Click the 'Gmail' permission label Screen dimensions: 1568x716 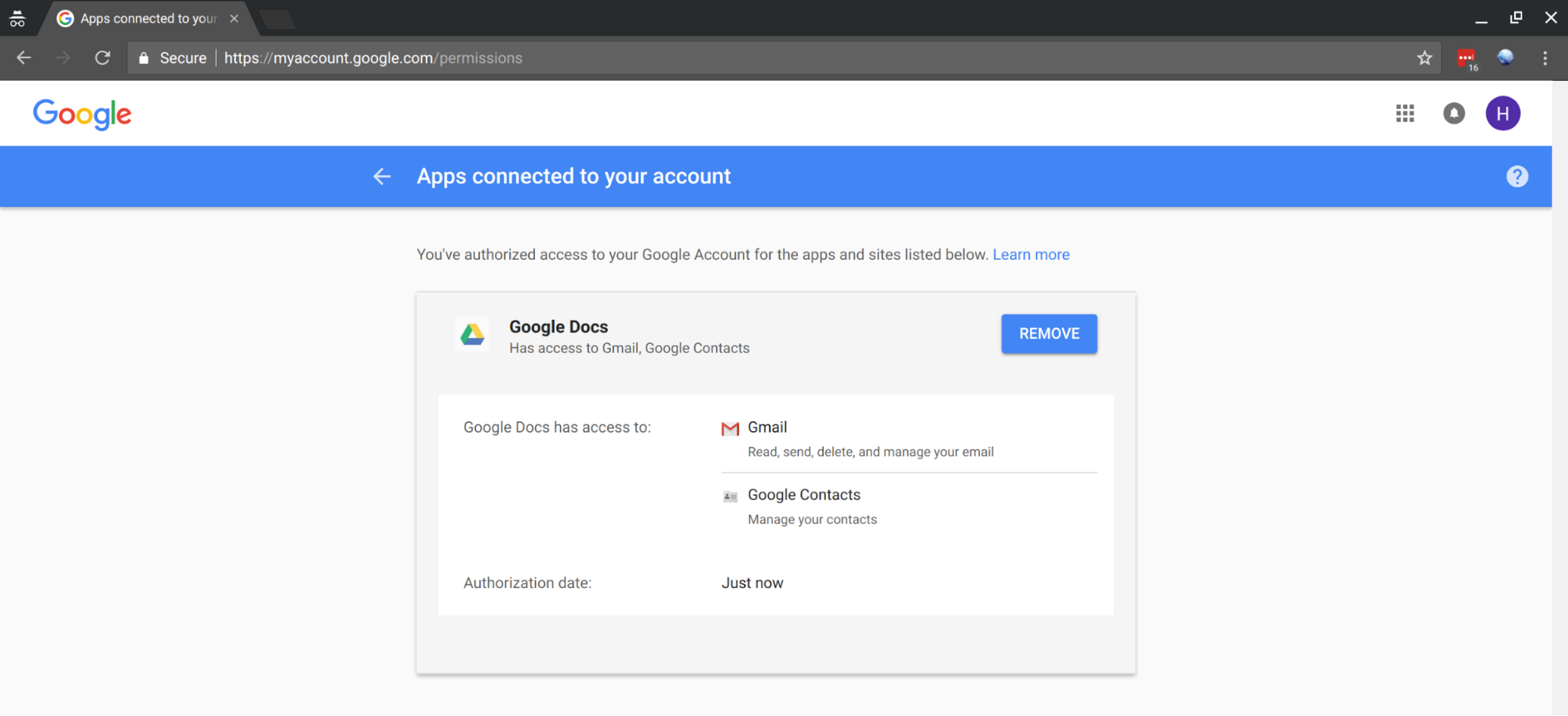767,427
